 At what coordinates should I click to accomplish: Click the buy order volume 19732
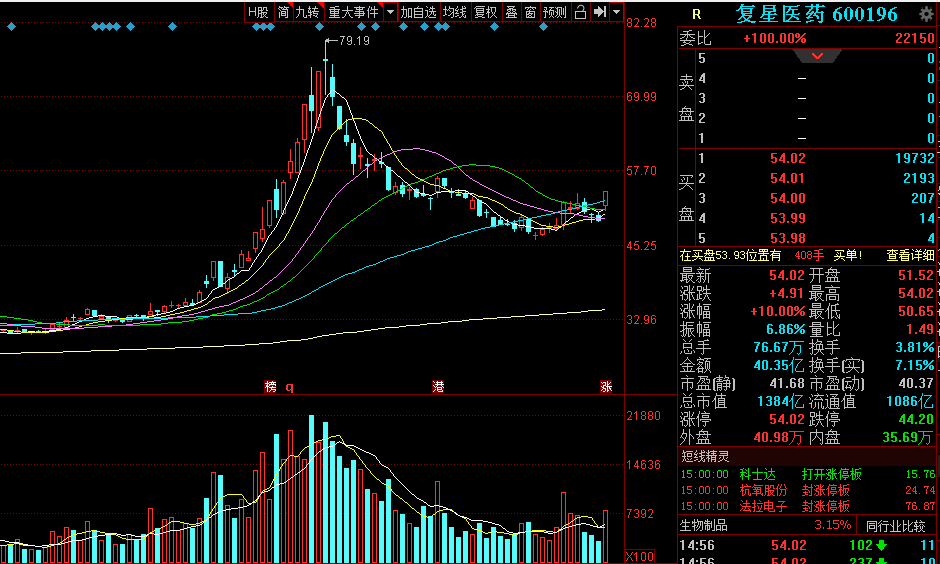(914, 159)
